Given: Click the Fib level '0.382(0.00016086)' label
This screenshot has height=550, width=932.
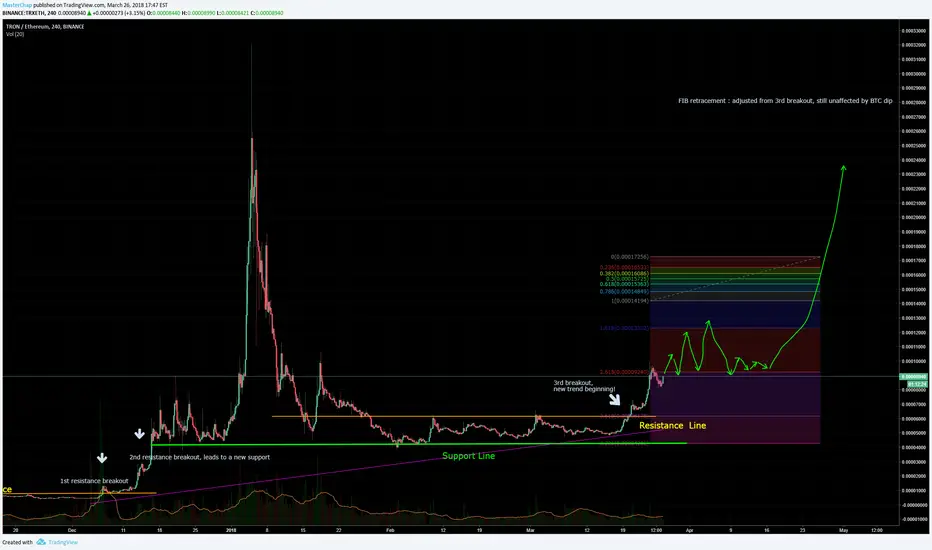Looking at the screenshot, I should [624, 274].
